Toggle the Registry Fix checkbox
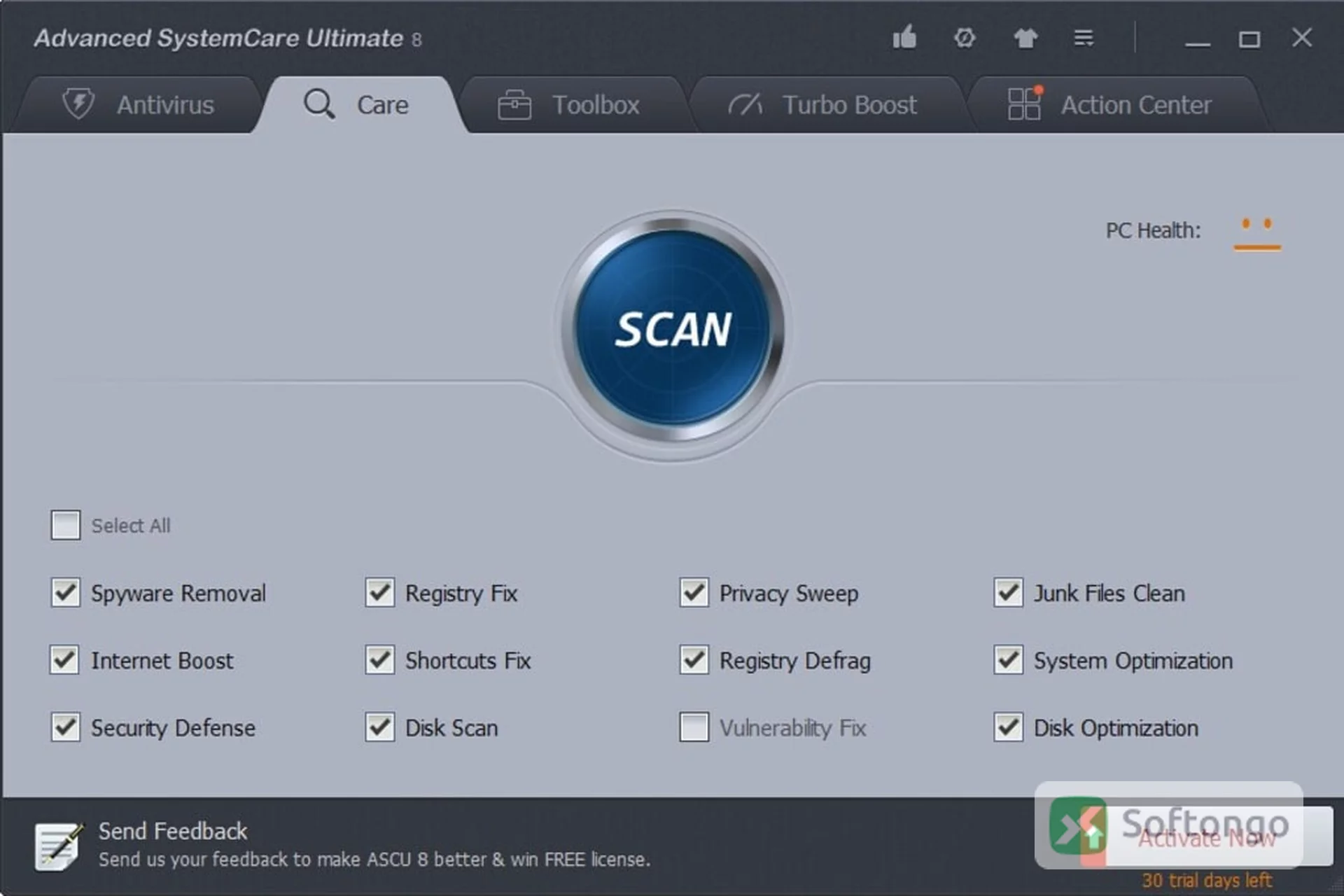This screenshot has height=896, width=1344. [380, 593]
